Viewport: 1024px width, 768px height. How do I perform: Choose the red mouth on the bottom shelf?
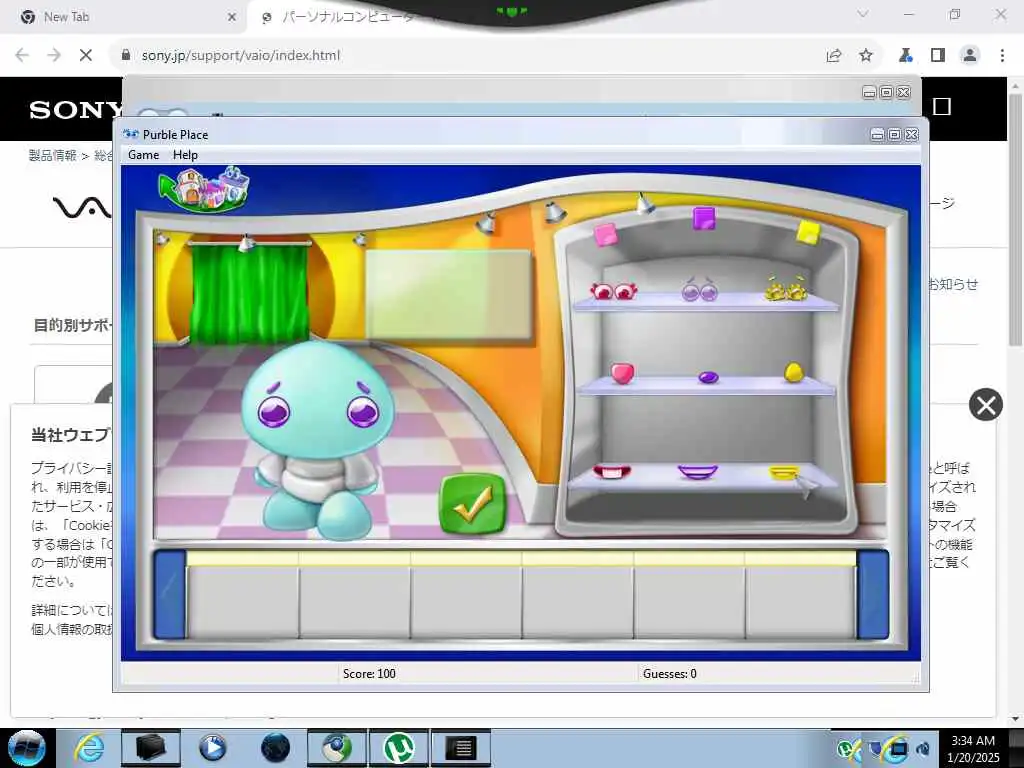pyautogui.click(x=612, y=471)
